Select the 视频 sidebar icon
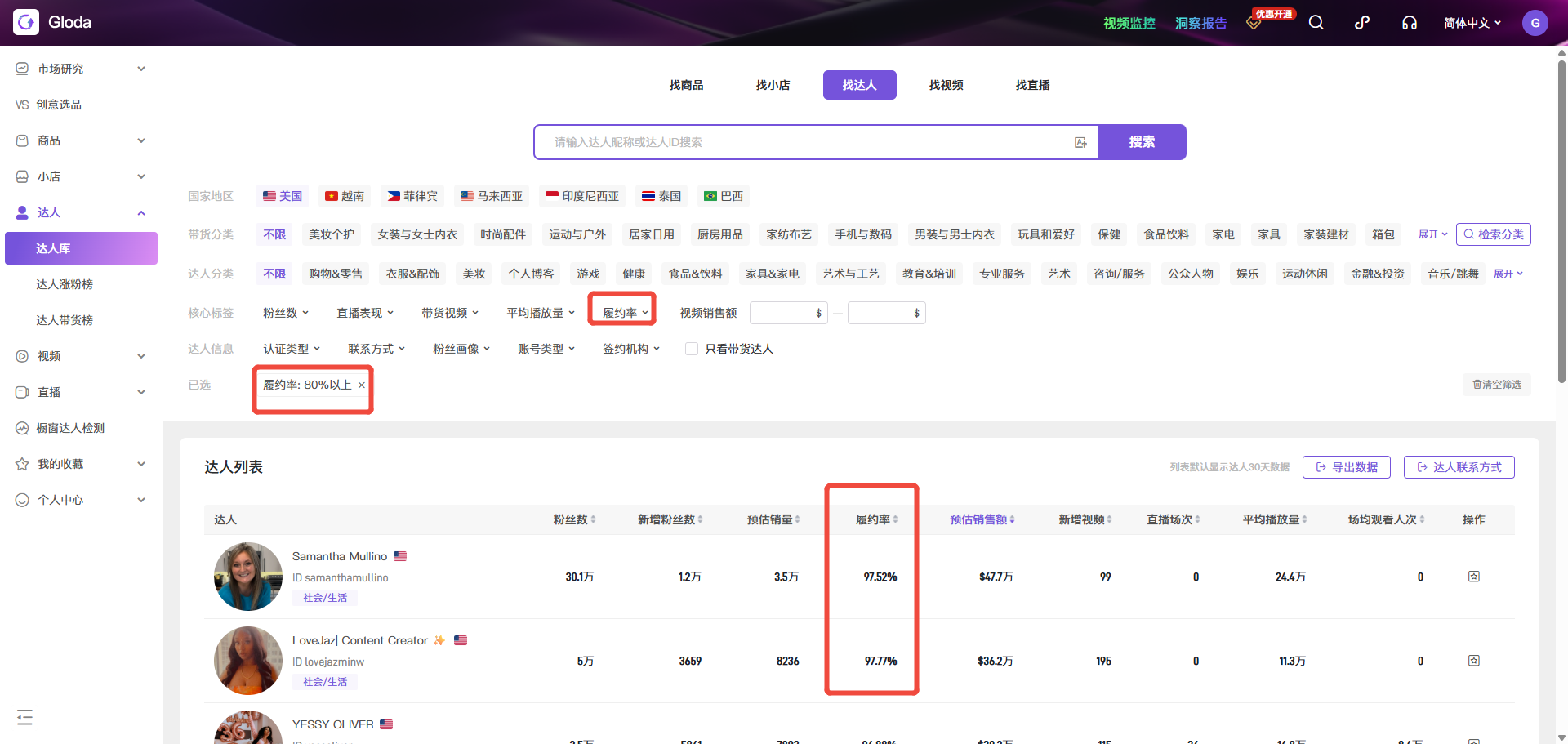Viewport: 1568px width, 744px height. coord(21,355)
